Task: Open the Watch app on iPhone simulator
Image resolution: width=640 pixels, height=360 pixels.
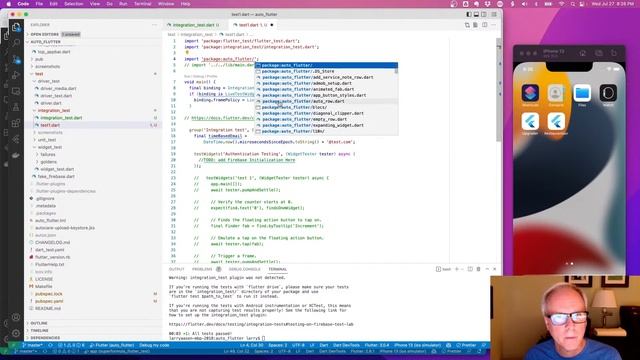Action: [608, 93]
